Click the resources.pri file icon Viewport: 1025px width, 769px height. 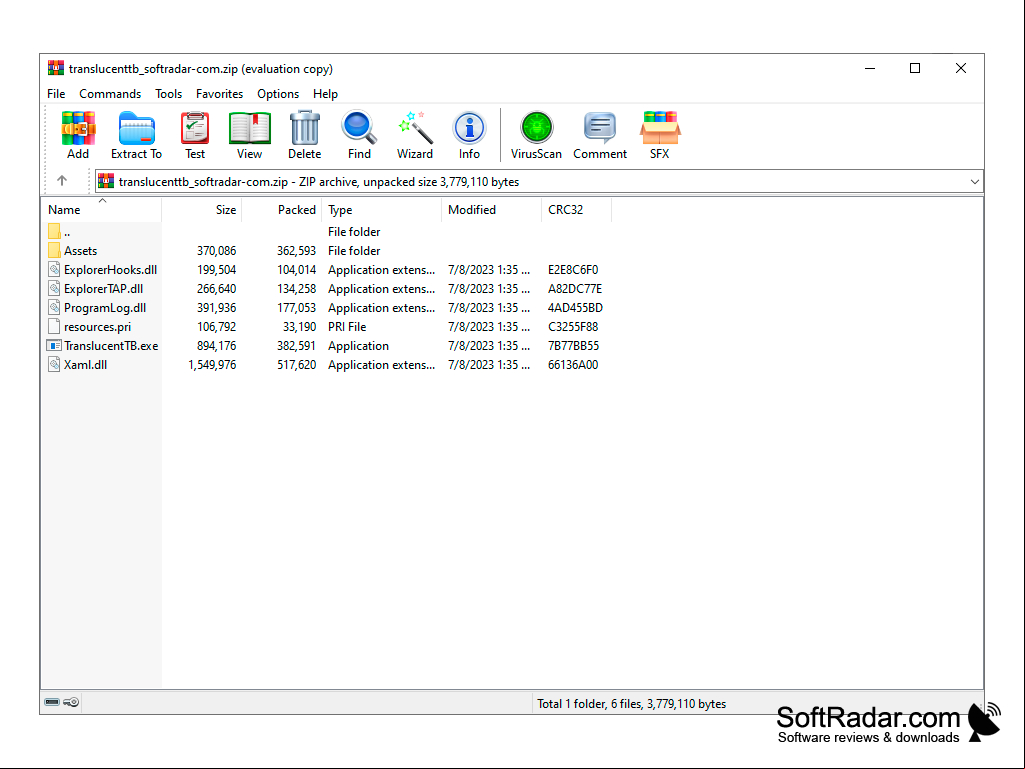[x=54, y=326]
